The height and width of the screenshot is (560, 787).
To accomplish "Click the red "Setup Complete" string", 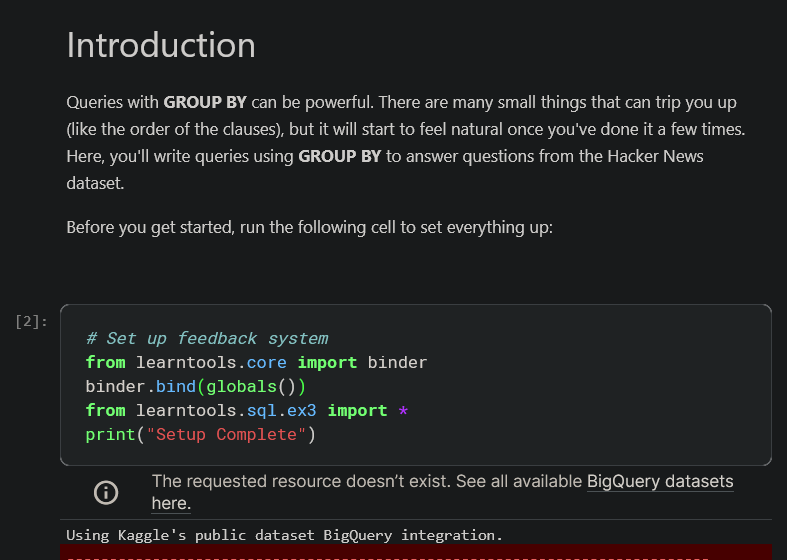I will [226, 435].
